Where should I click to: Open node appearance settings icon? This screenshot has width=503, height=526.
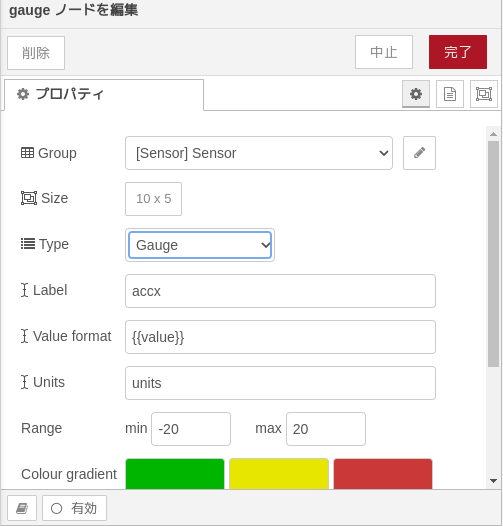pos(484,94)
